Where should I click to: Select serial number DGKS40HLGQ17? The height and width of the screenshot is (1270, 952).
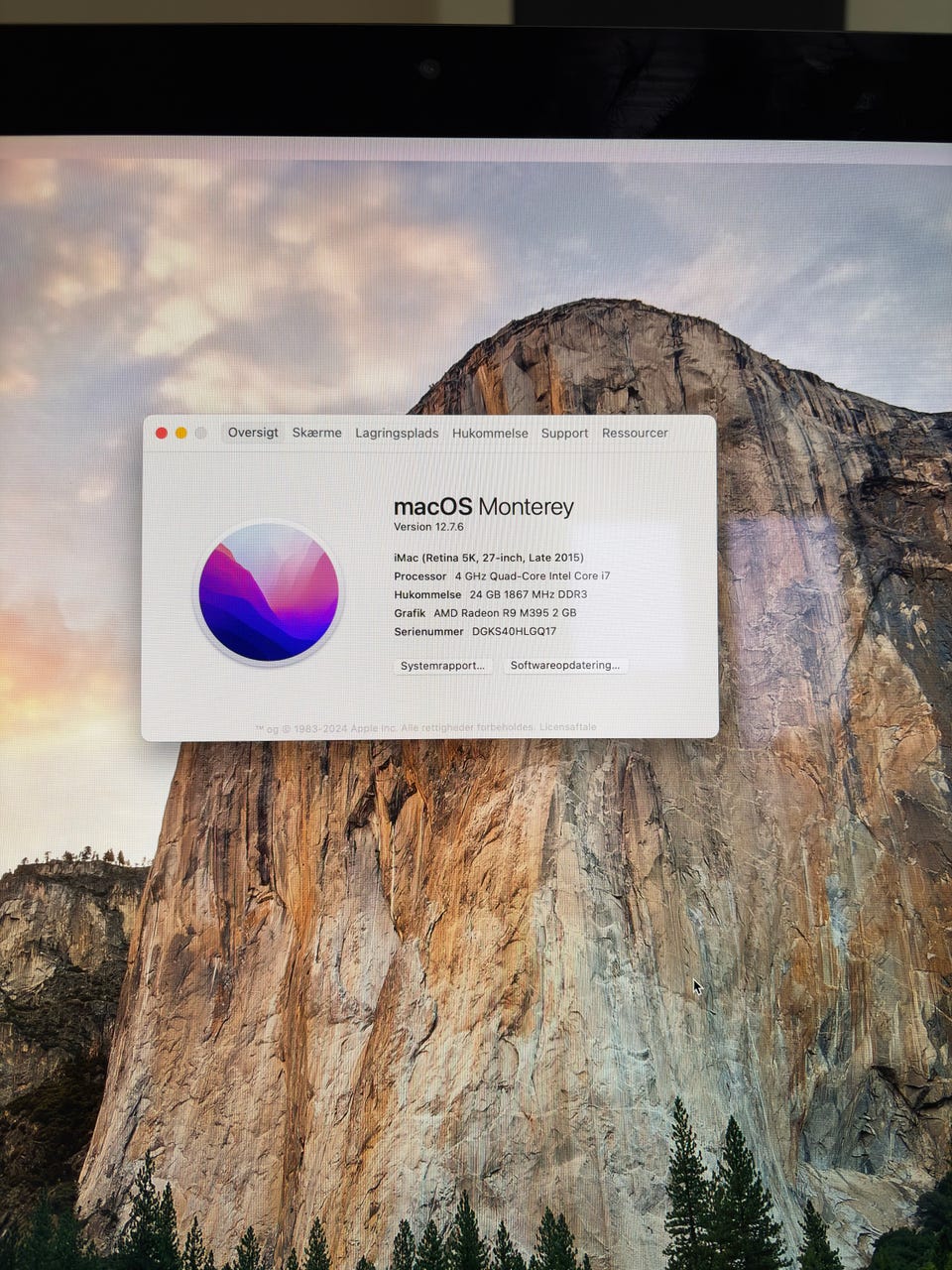[514, 631]
